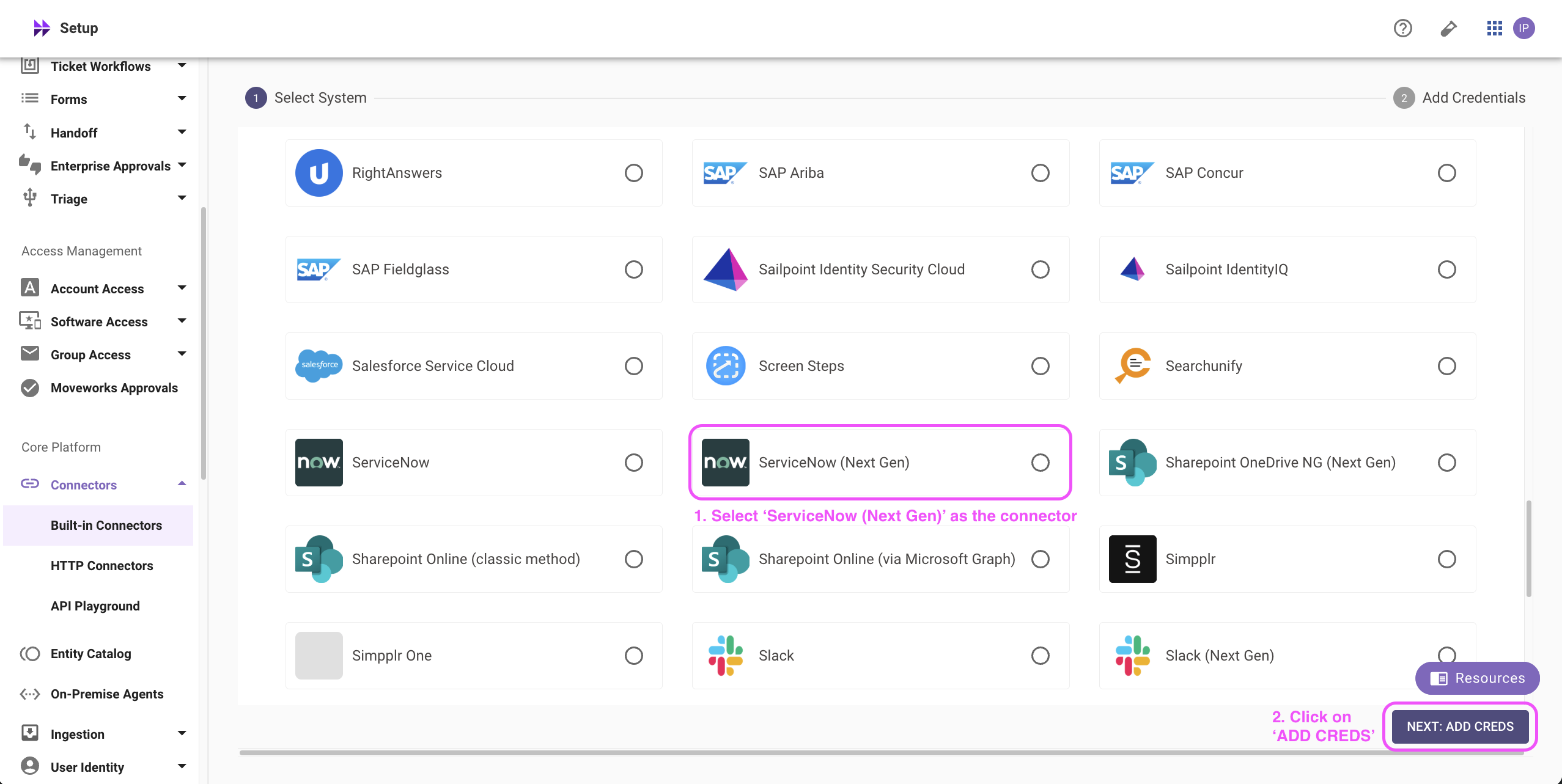Click the help question mark icon
The image size is (1562, 784).
tap(1402, 28)
